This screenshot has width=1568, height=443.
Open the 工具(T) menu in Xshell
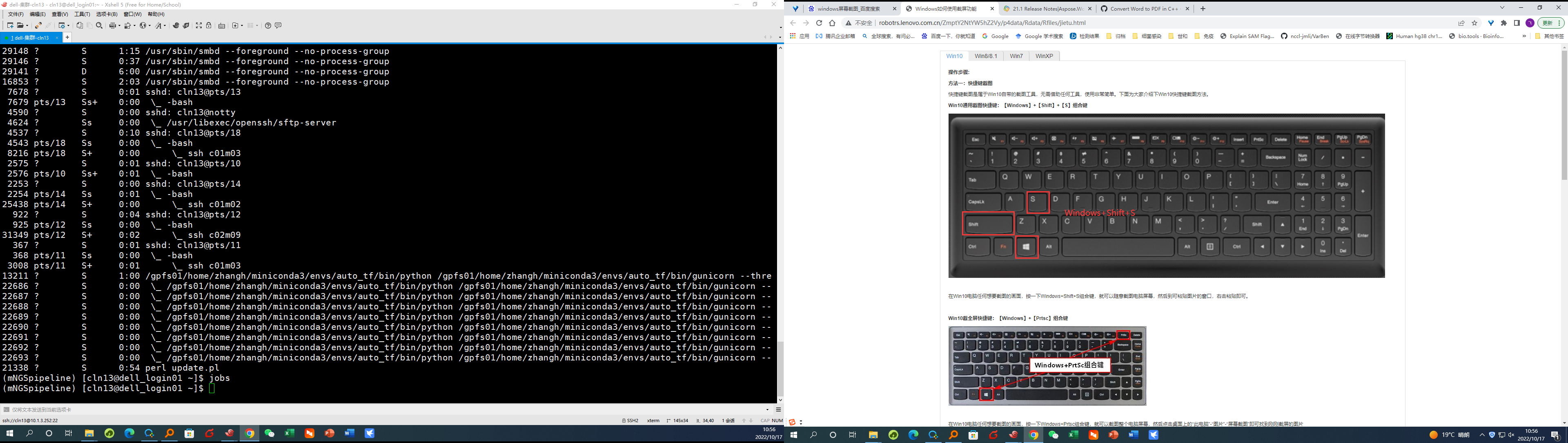82,14
